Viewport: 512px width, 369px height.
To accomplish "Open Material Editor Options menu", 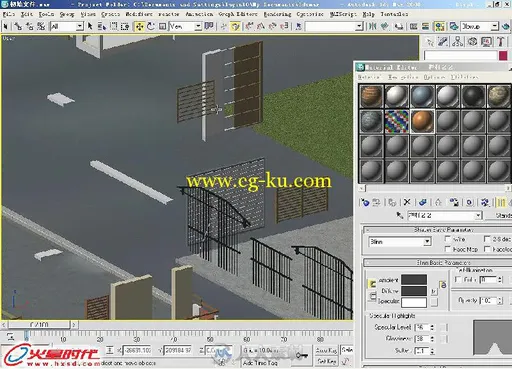I will coord(435,77).
